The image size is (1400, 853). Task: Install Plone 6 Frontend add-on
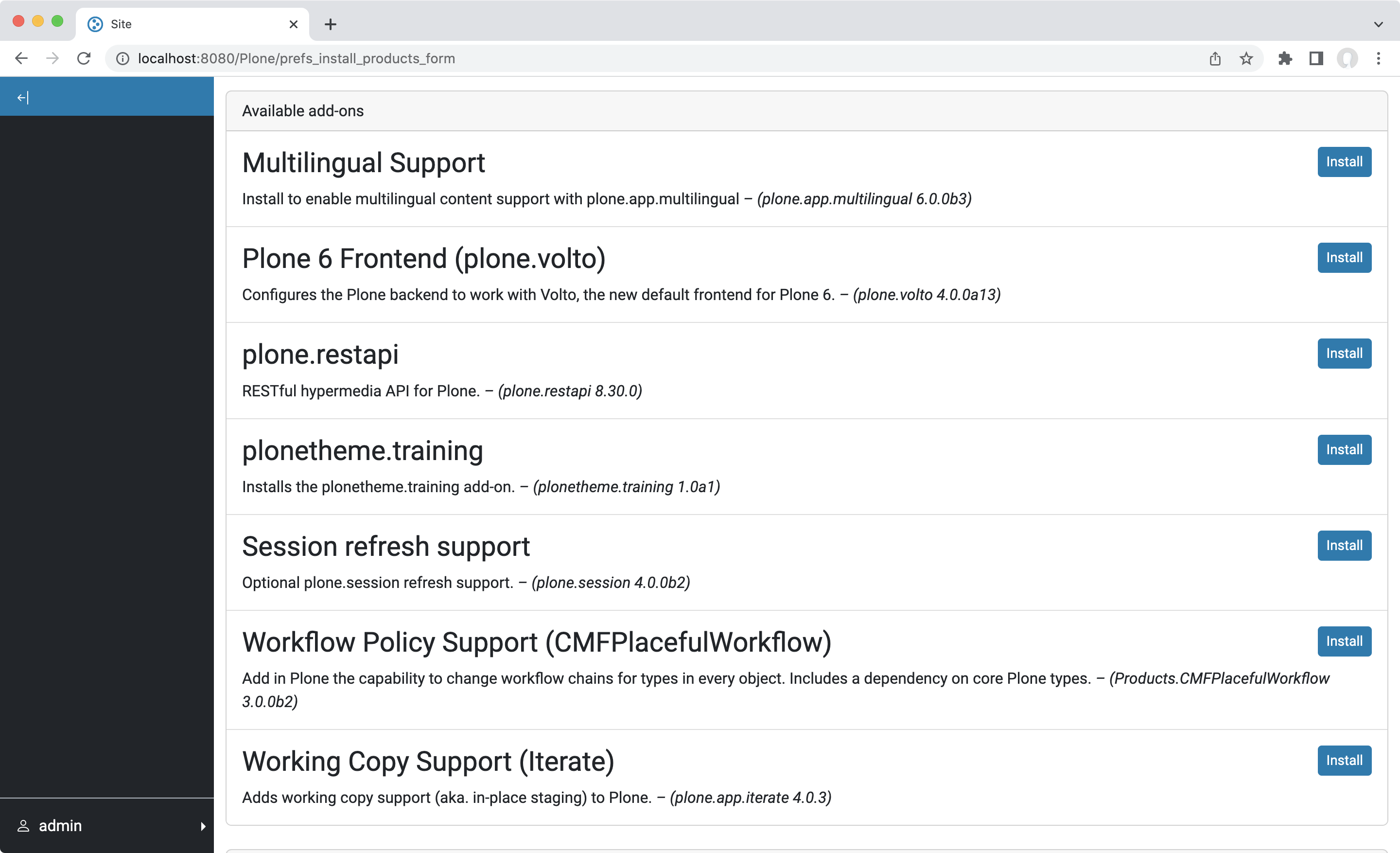1344,257
